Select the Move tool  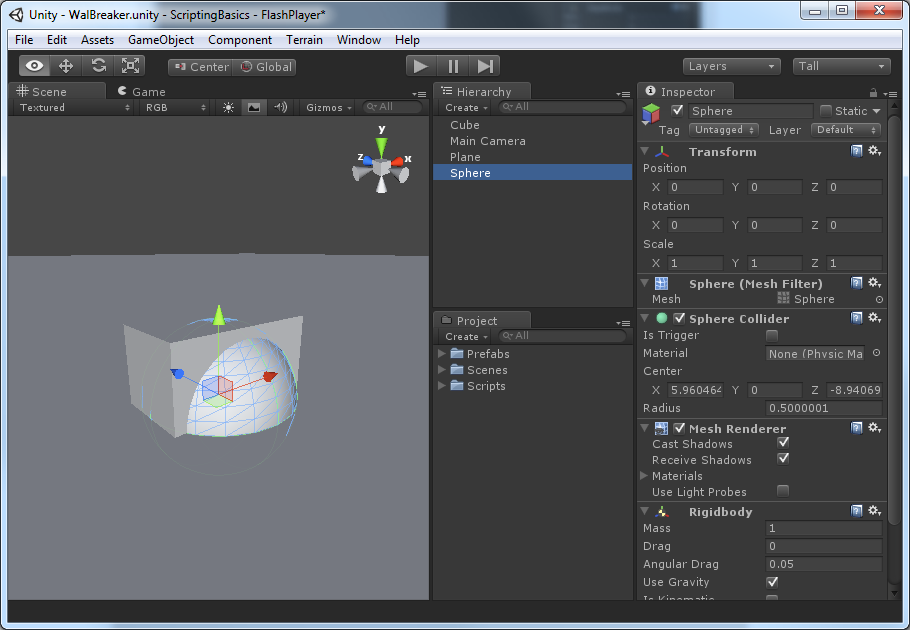pos(66,66)
